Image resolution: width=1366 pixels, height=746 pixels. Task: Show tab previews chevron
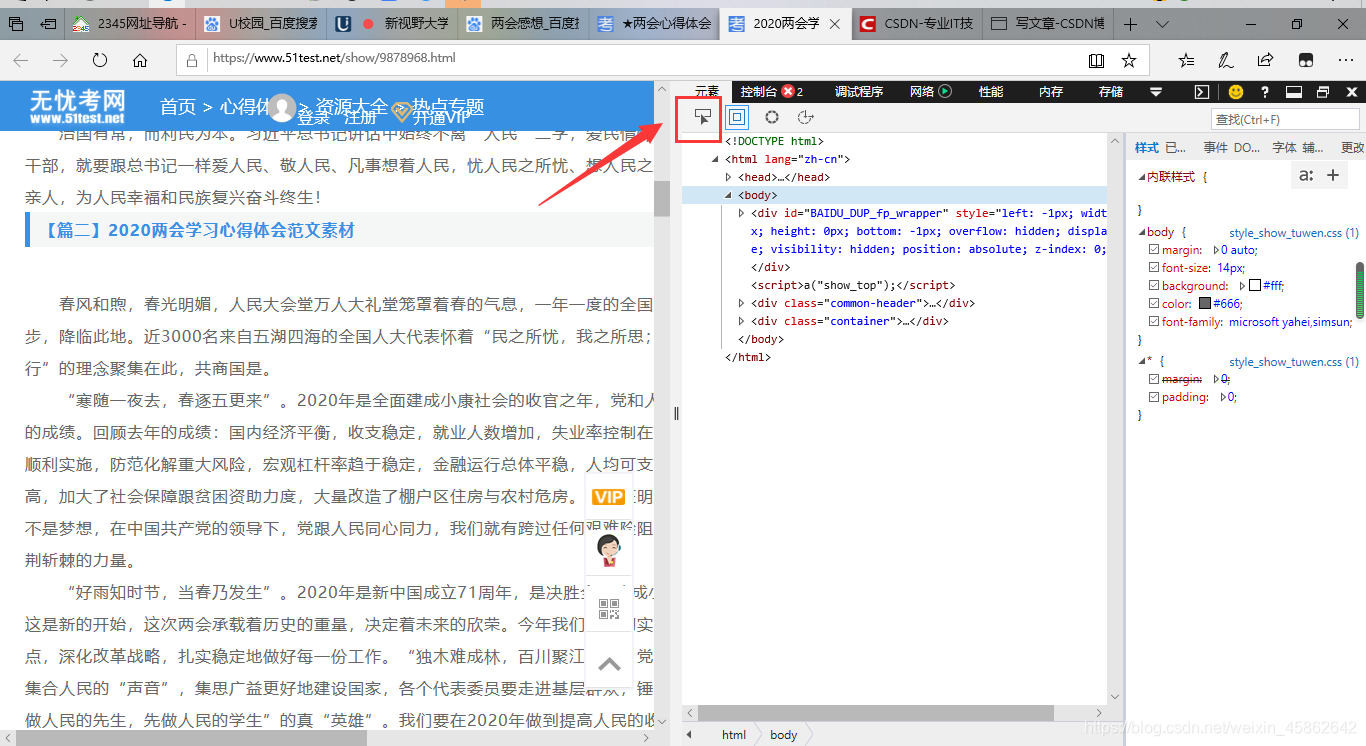click(1162, 23)
